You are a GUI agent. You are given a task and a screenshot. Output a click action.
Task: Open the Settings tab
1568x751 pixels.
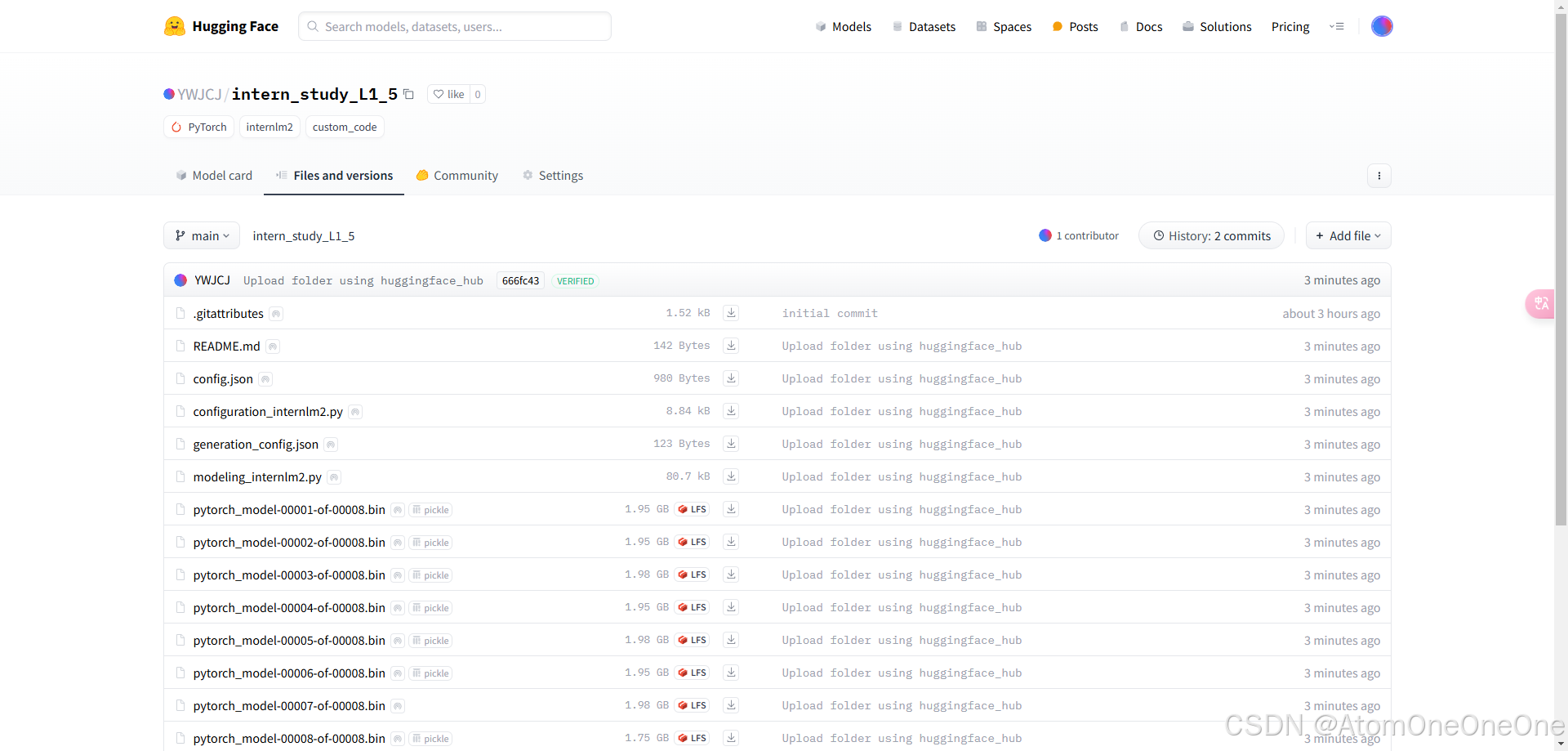(553, 176)
